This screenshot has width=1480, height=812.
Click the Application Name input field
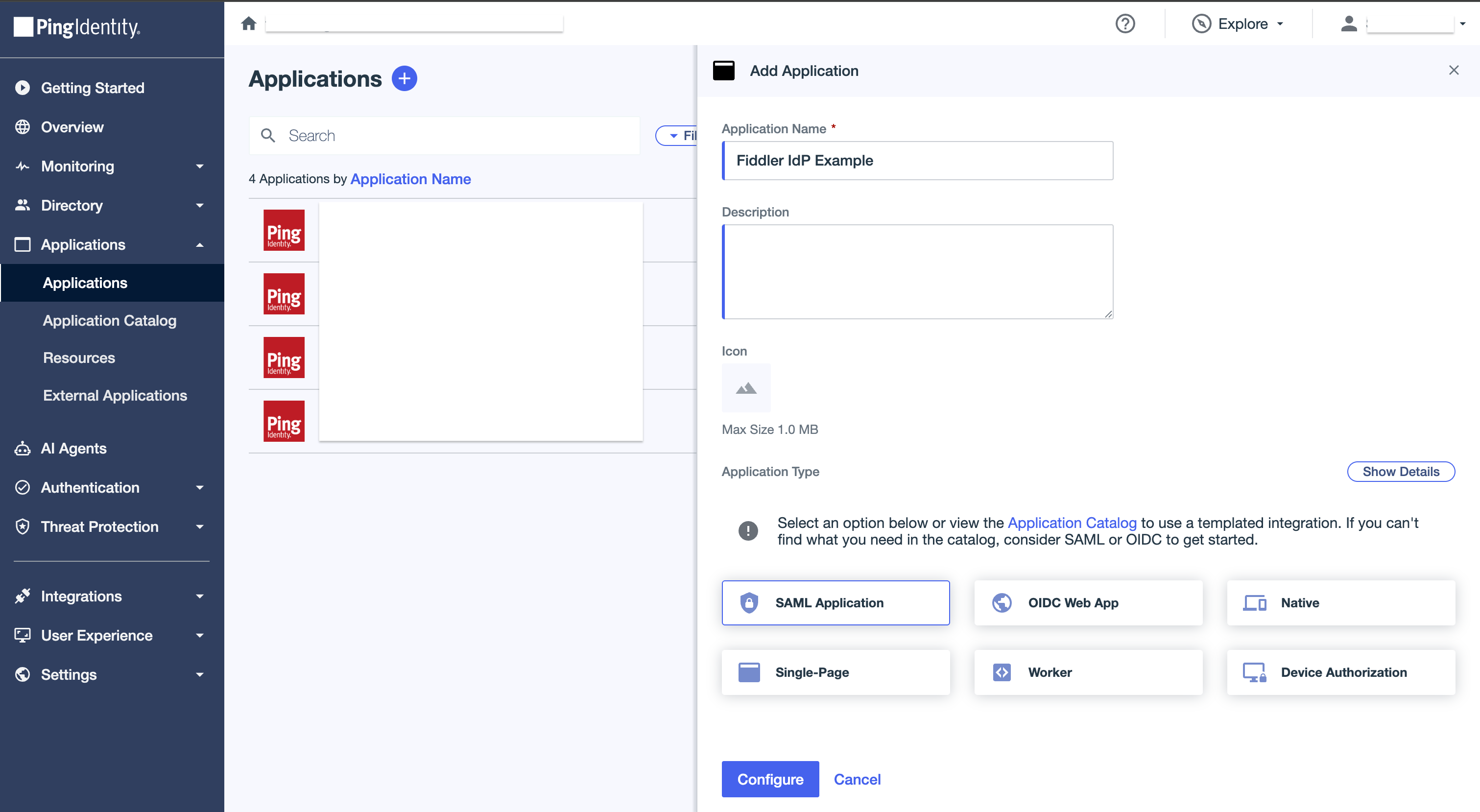(917, 160)
